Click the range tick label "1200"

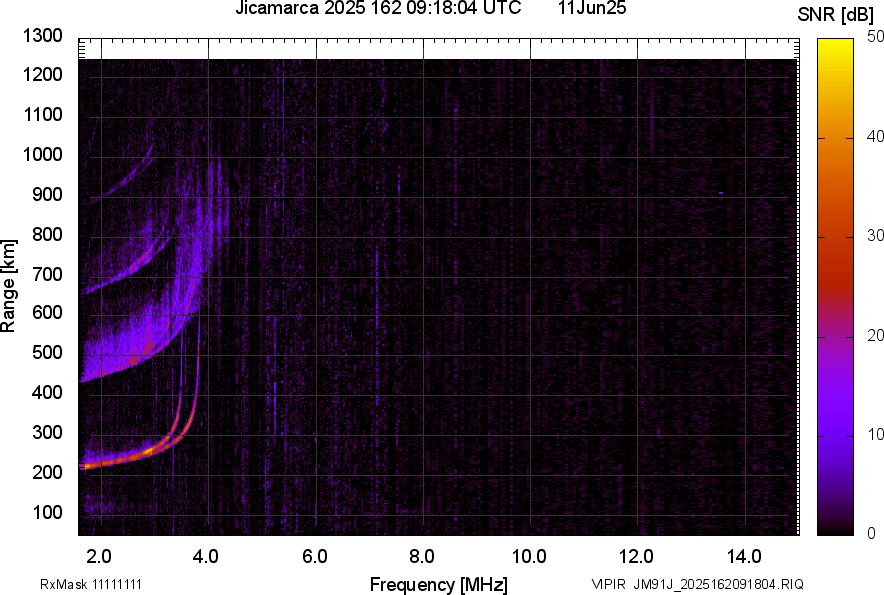(42, 74)
